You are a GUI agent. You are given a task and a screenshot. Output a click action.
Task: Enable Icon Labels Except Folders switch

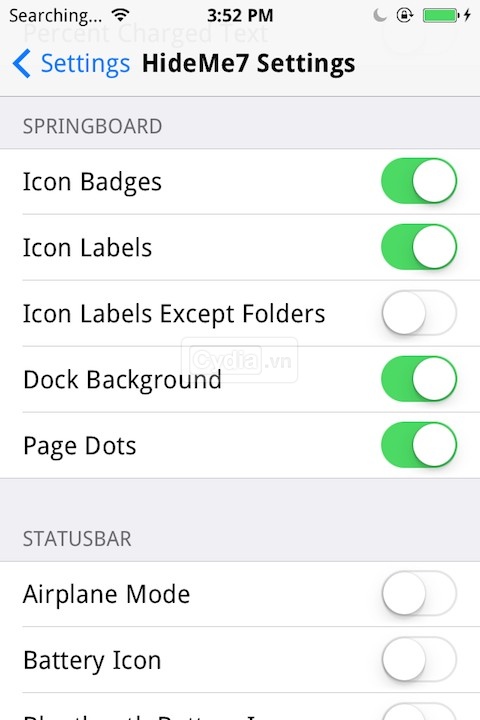click(x=419, y=313)
